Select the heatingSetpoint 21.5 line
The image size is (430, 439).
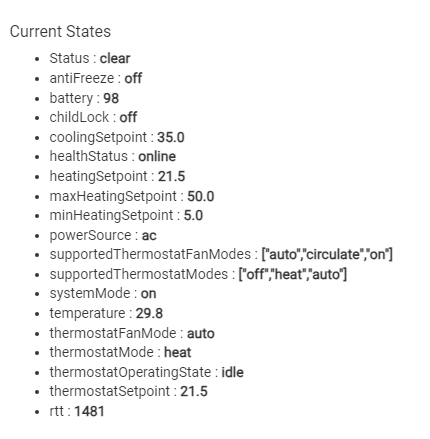coord(117,176)
